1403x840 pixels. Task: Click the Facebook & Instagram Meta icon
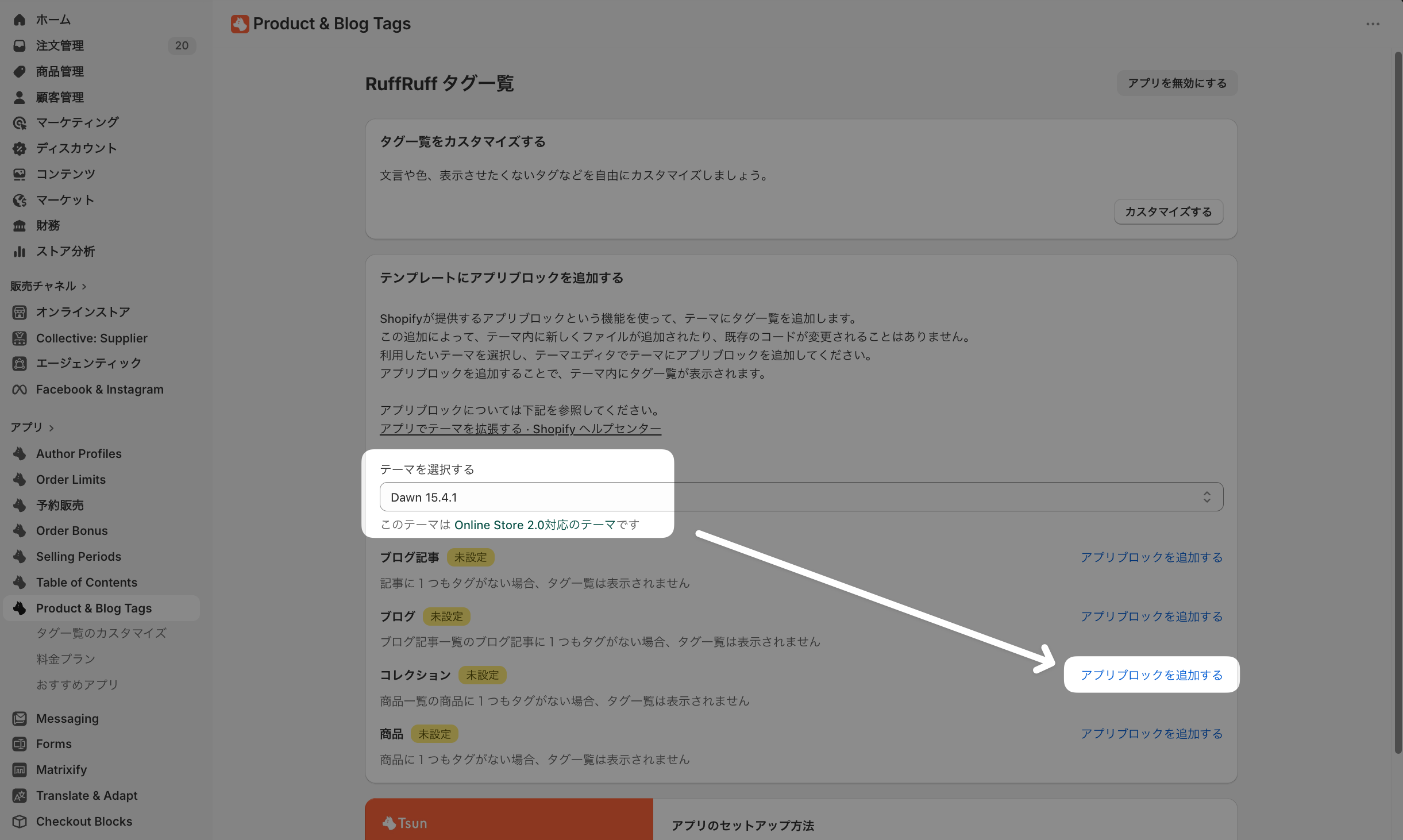click(x=20, y=390)
